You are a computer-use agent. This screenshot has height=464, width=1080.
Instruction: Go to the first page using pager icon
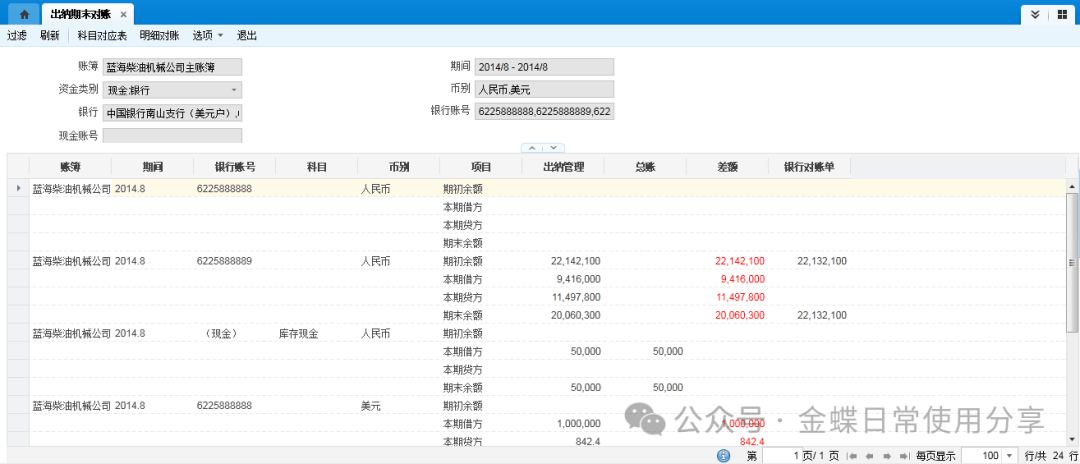click(x=853, y=456)
